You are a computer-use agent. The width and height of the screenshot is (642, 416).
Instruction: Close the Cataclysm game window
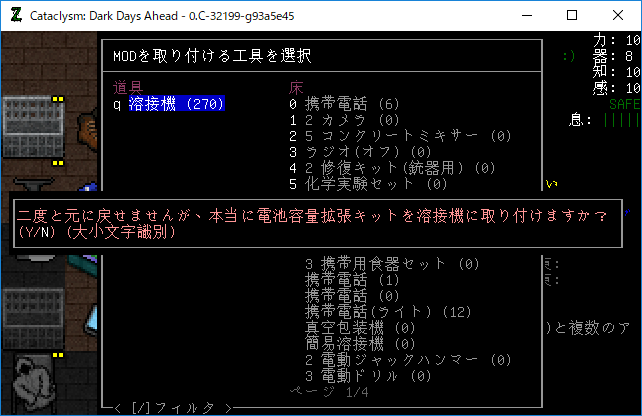(x=618, y=15)
